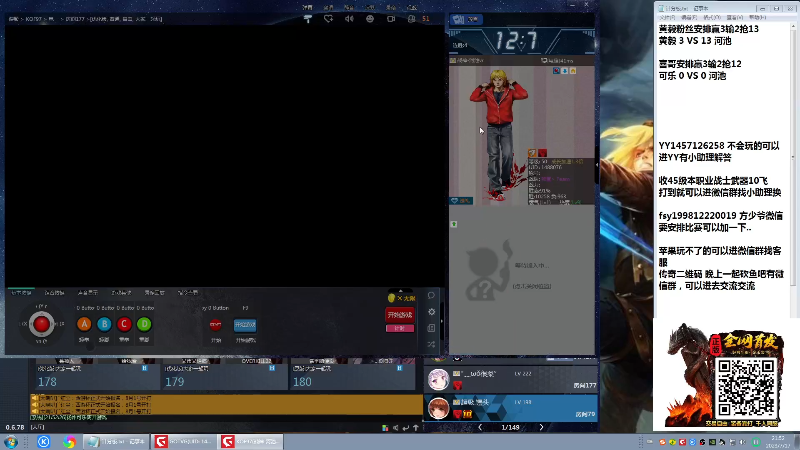Click the clock in the system tray
This screenshot has width=800, height=450.
tap(778, 442)
